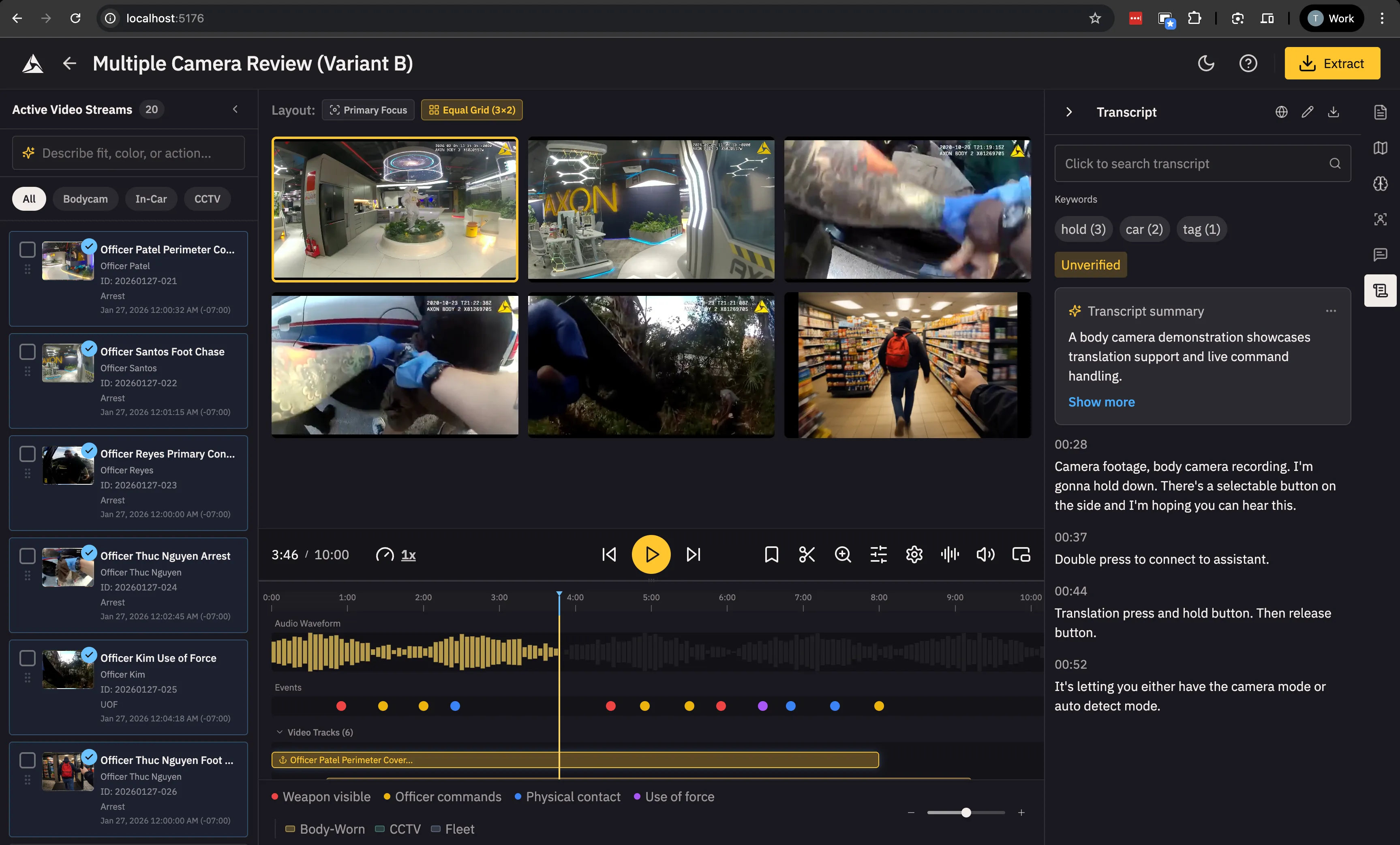The image size is (1400, 845).
Task: Click the edit transcript pencil icon
Action: [1308, 112]
